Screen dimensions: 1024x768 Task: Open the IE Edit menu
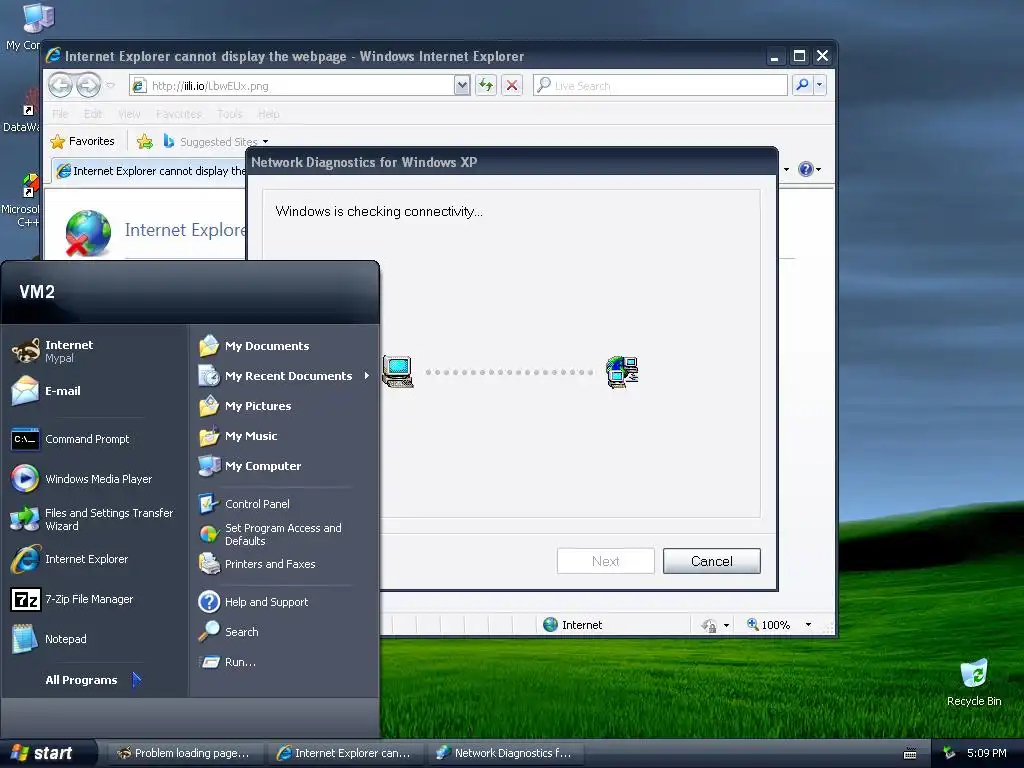[93, 114]
